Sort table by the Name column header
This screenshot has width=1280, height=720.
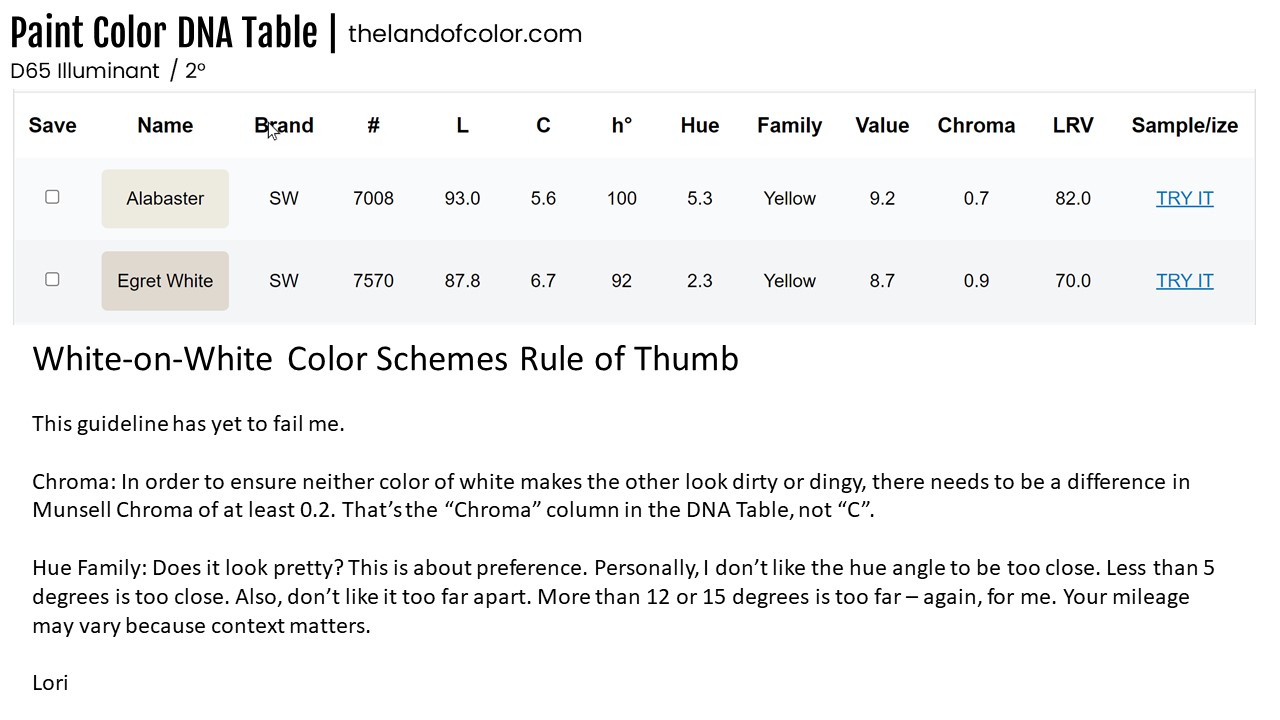tap(165, 125)
